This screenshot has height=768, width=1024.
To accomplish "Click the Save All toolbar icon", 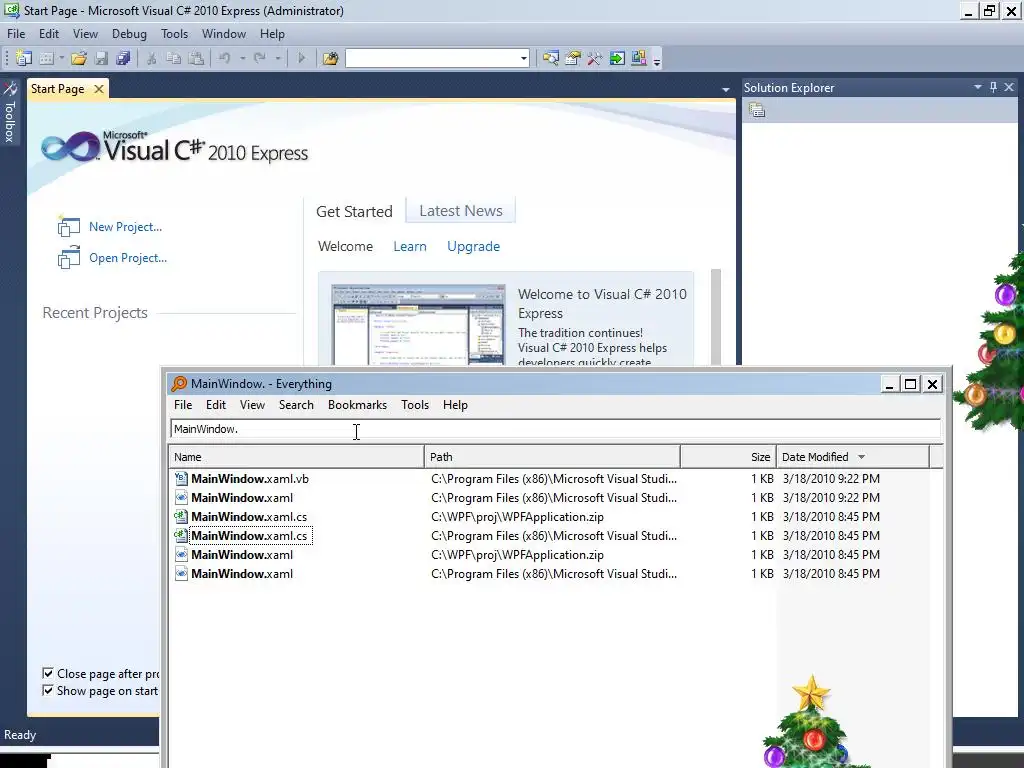I will (123, 59).
